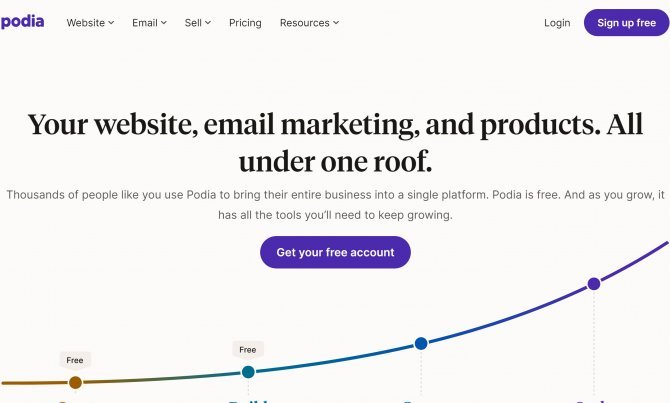Click the Sell navigation label
670x403 pixels.
point(193,23)
